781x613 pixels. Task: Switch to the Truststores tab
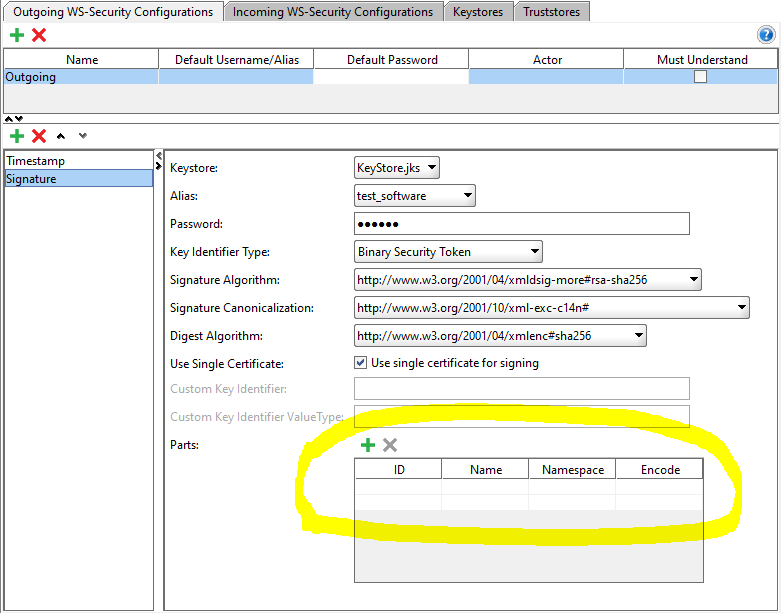click(x=551, y=12)
